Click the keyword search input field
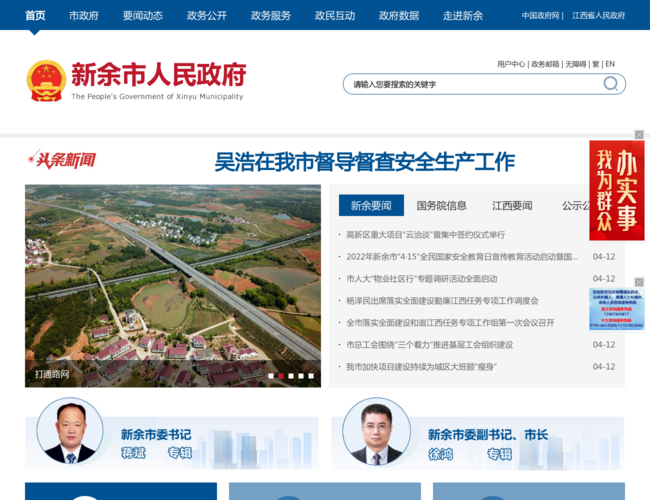The width and height of the screenshot is (650, 500). point(470,84)
